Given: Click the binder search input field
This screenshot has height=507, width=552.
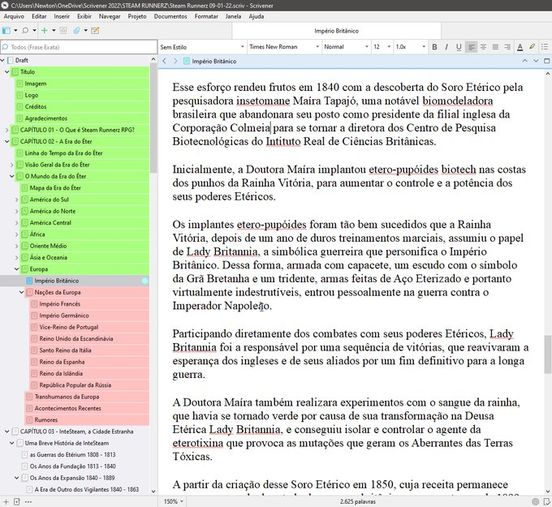Looking at the screenshot, I should [79, 47].
